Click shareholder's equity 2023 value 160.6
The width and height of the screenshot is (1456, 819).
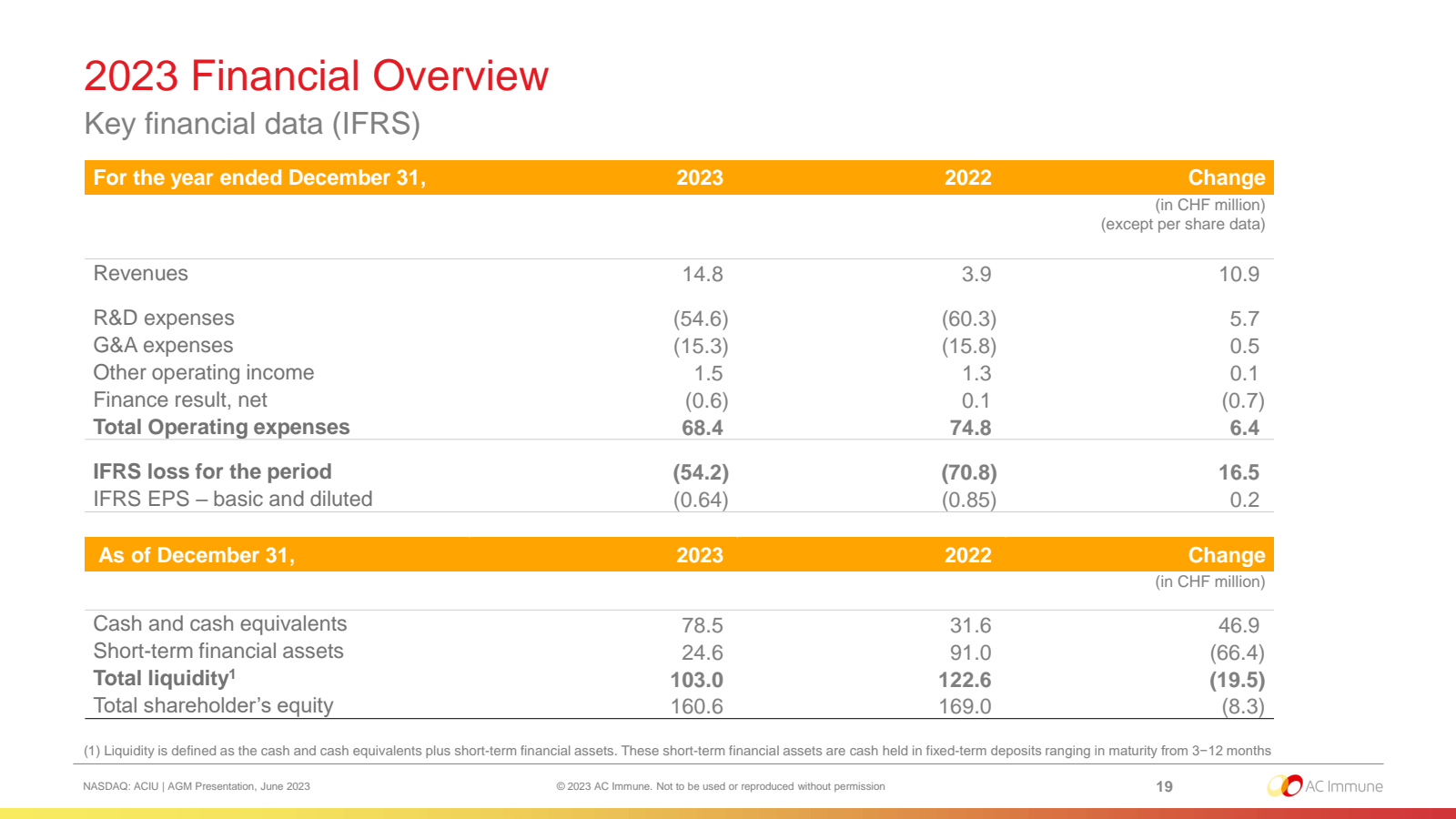coord(697,707)
